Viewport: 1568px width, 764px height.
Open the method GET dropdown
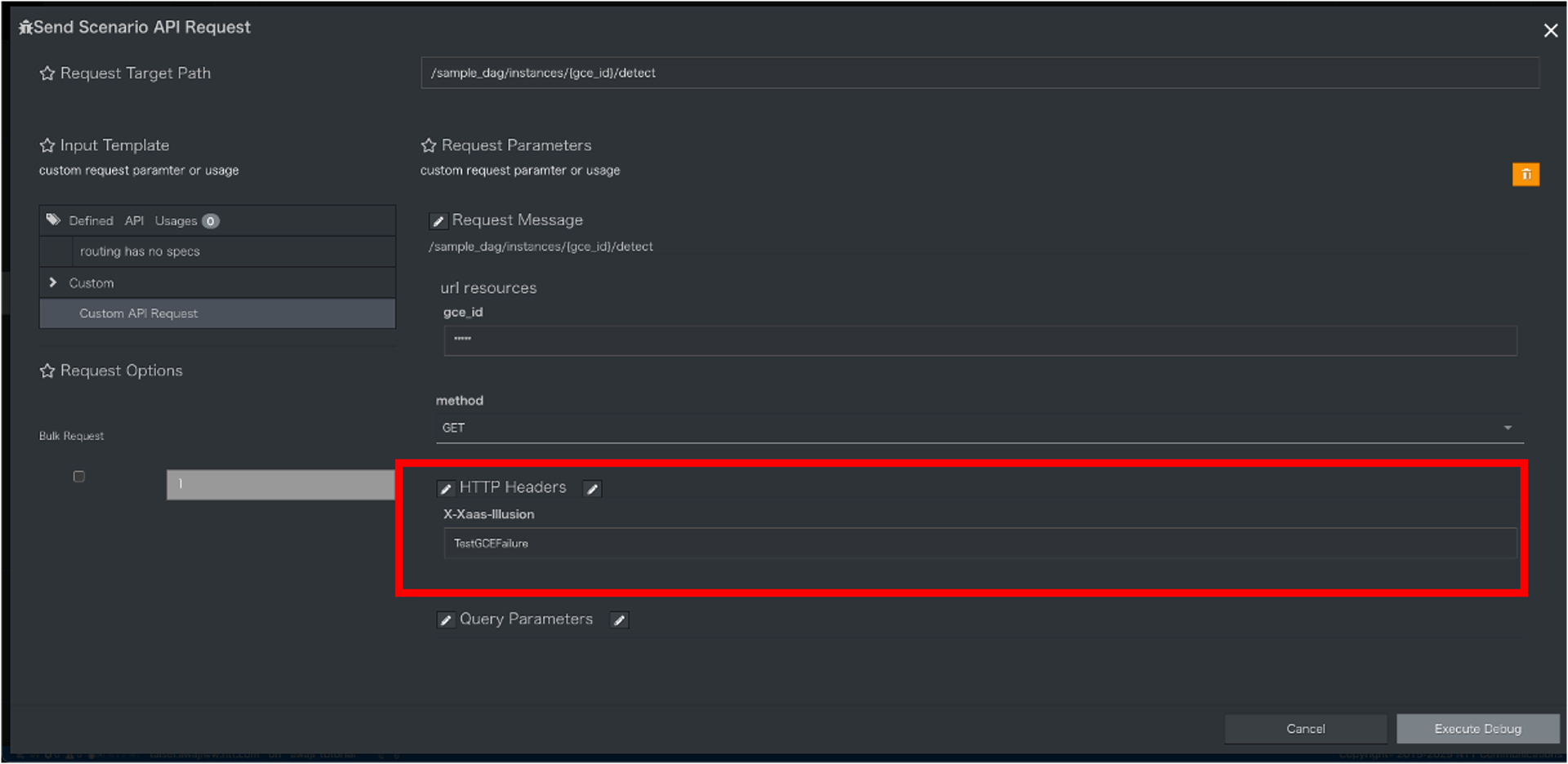click(x=979, y=428)
